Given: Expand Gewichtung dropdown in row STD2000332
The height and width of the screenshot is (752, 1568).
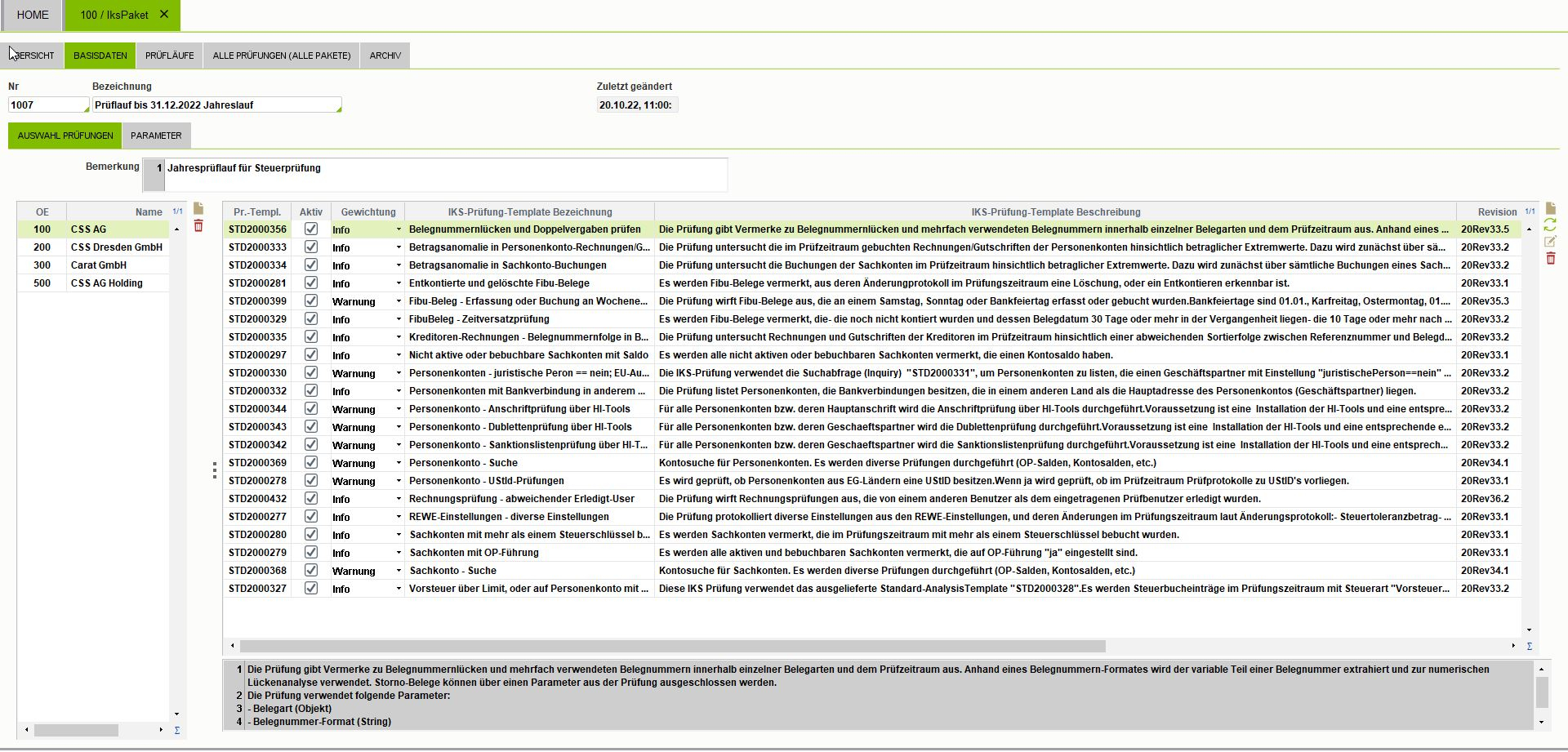Looking at the screenshot, I should (399, 391).
